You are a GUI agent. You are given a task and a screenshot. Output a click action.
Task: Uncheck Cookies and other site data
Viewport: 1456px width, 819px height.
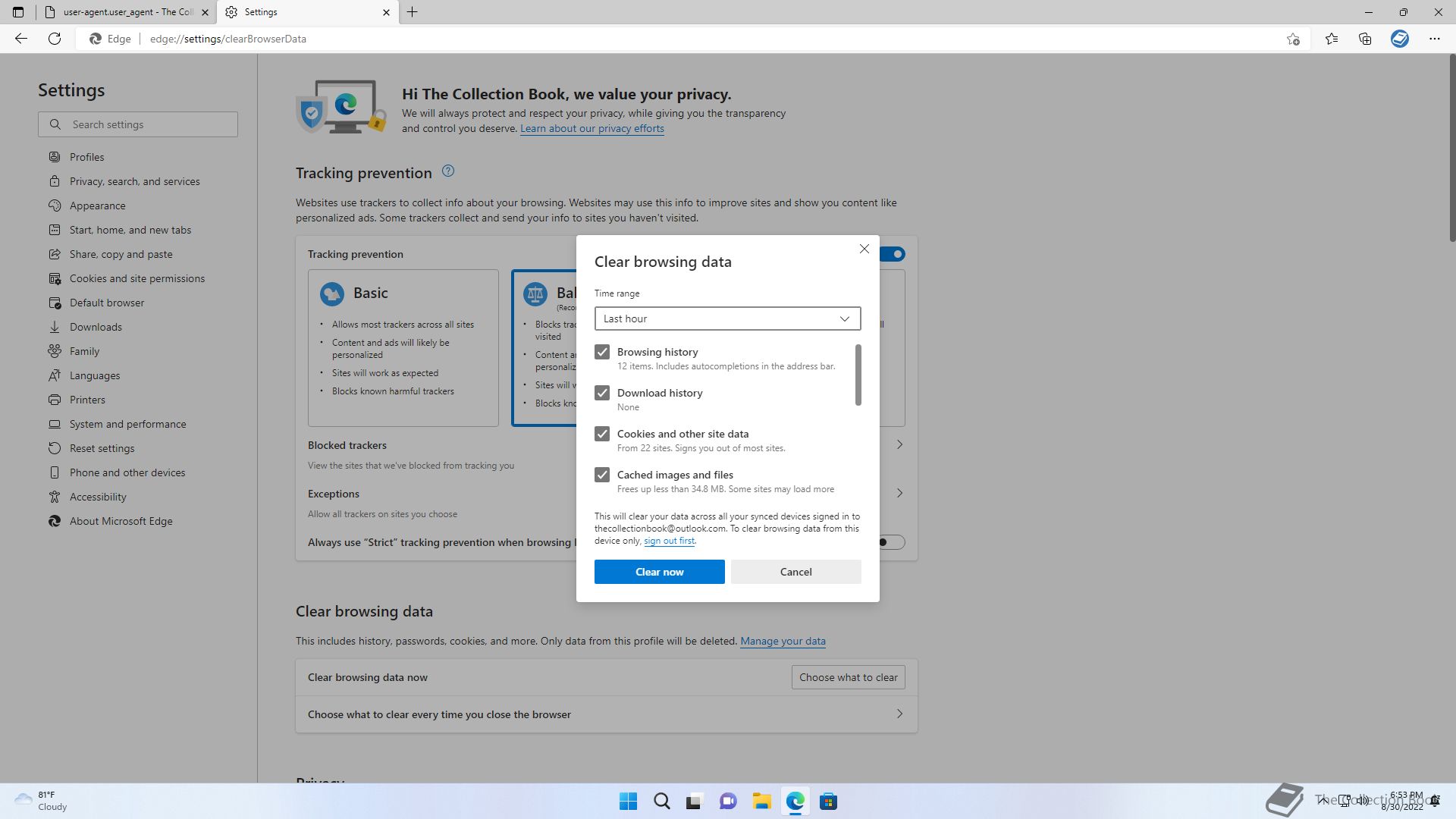(602, 434)
